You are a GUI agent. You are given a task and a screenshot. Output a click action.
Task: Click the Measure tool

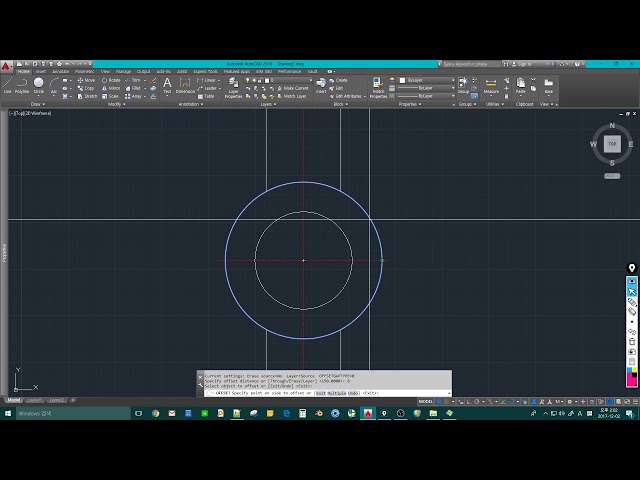(x=491, y=86)
